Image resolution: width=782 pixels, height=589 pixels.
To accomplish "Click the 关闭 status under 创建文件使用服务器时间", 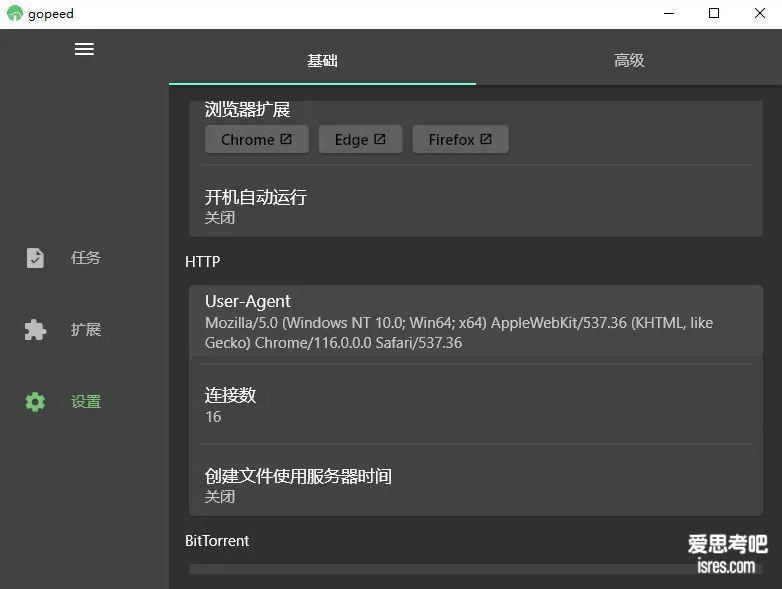I will (x=219, y=497).
